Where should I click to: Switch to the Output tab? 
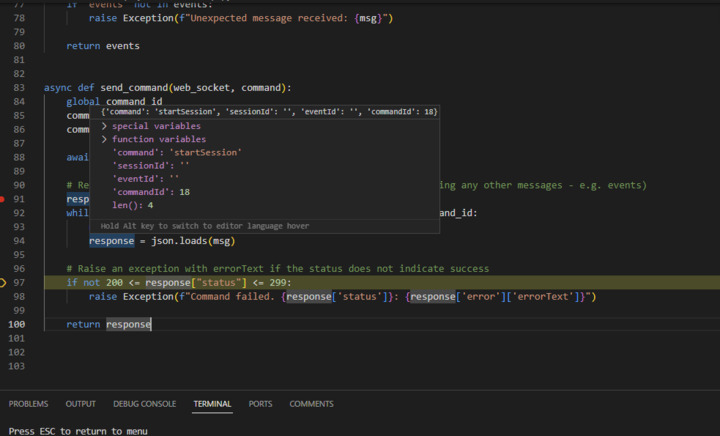[81, 404]
